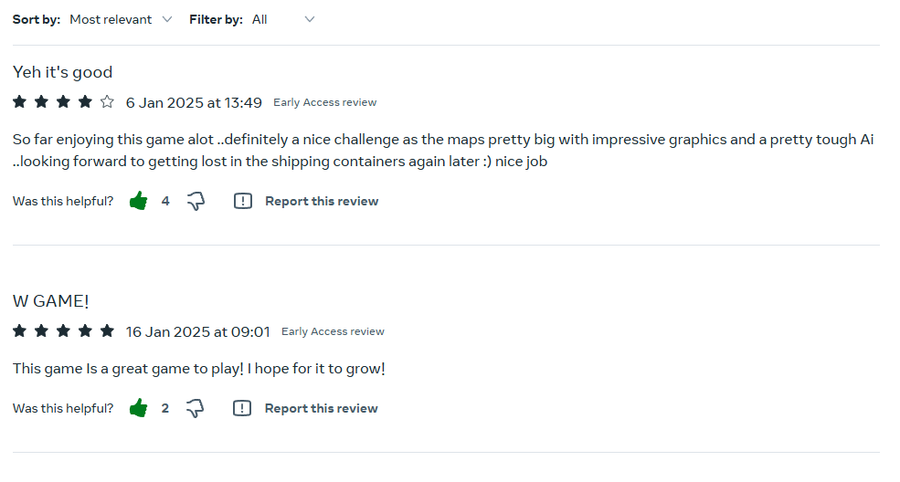Click the helpful count 2 on second review
Viewport: 900px width, 482px height.
(165, 408)
